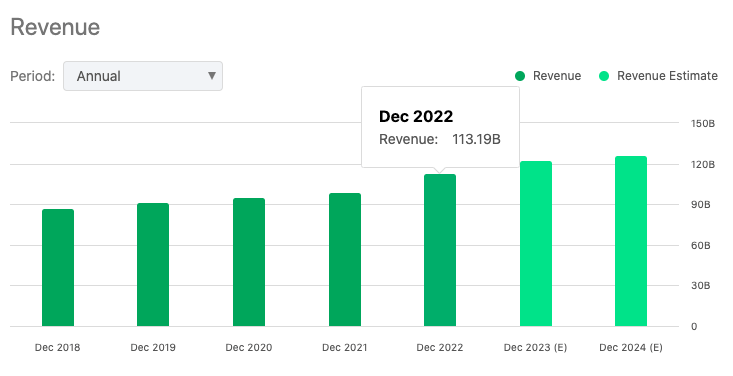733x376 pixels.
Task: Select the Dec 2022 revenue bar
Action: (440, 250)
